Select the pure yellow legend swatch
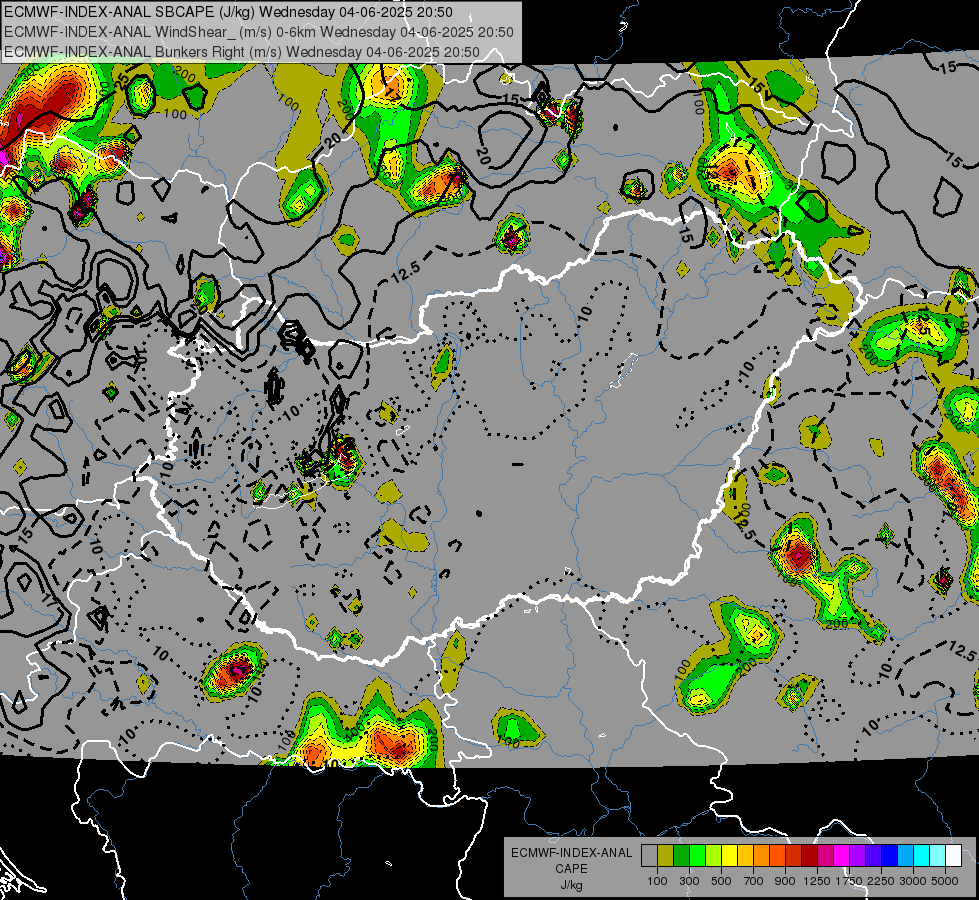The image size is (979, 900). tap(729, 856)
